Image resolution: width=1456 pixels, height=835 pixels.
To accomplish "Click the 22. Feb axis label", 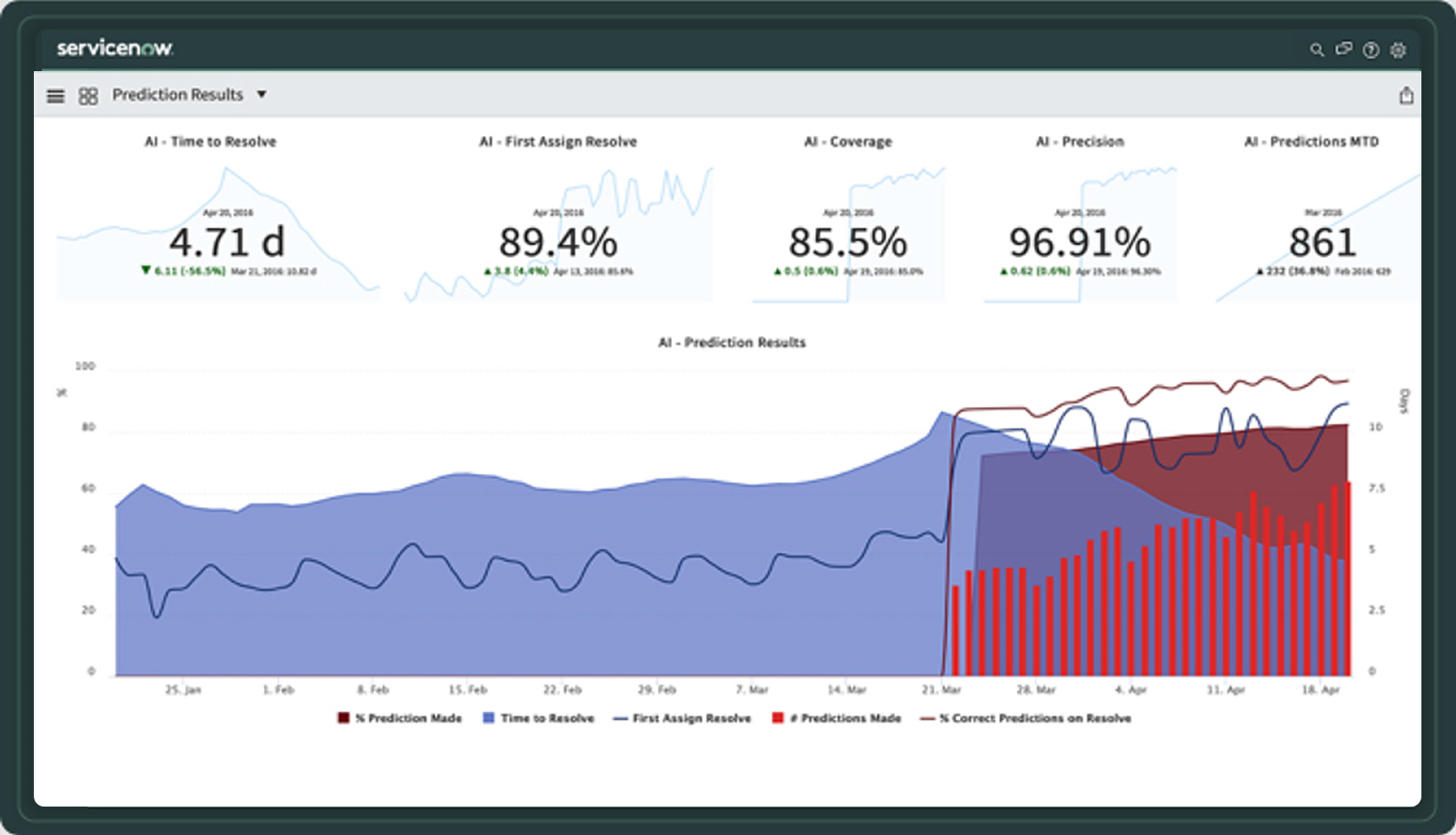I will [x=562, y=690].
